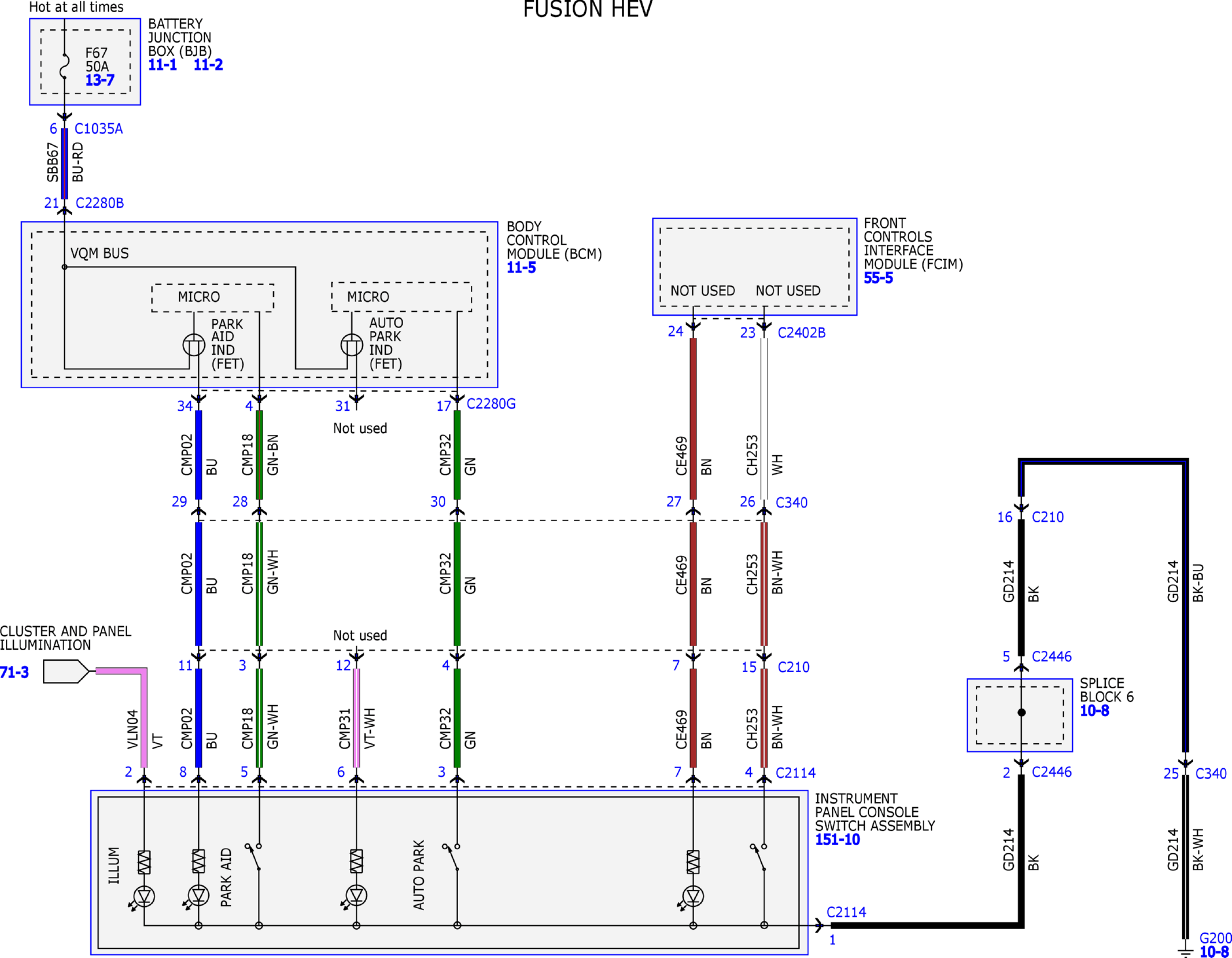Follow the 13-7 fuse F67 link

[x=100, y=80]
